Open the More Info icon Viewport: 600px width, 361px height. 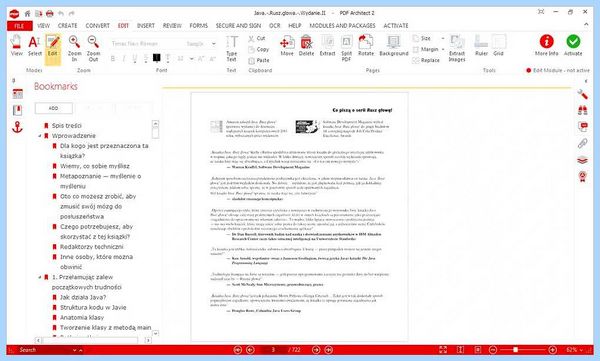[x=546, y=46]
